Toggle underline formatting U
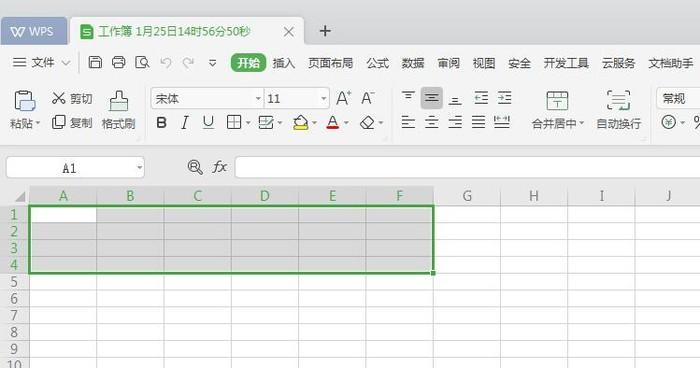This screenshot has height=368, width=700. pyautogui.click(x=208, y=122)
